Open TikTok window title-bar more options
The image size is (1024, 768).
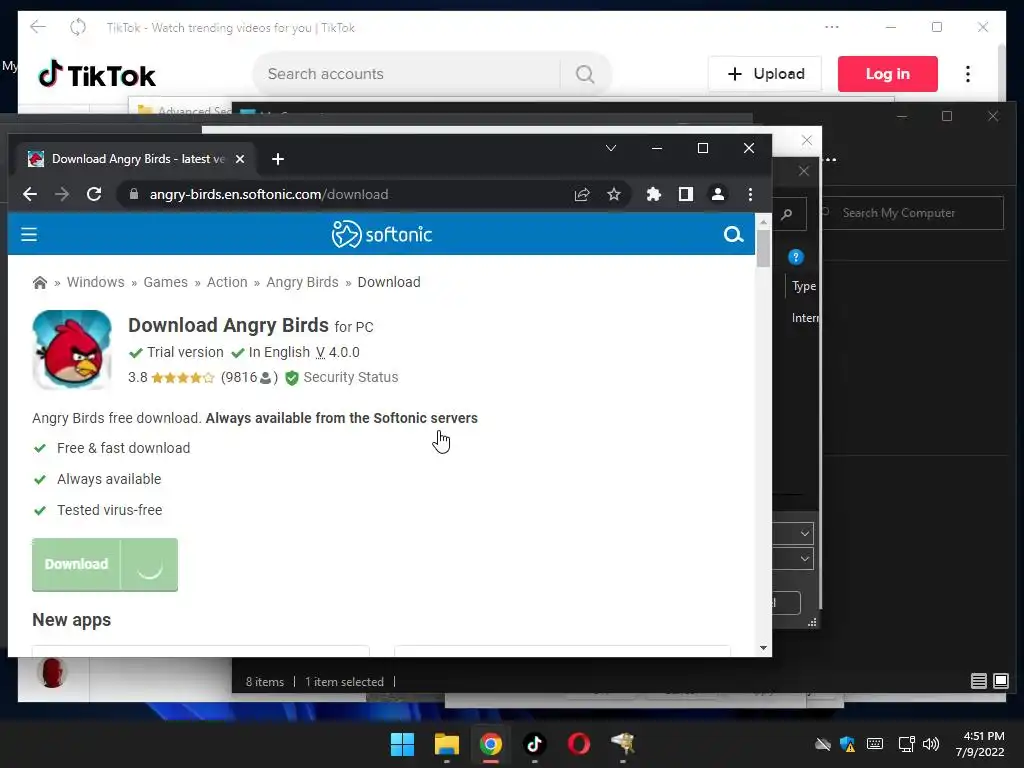[x=831, y=27]
